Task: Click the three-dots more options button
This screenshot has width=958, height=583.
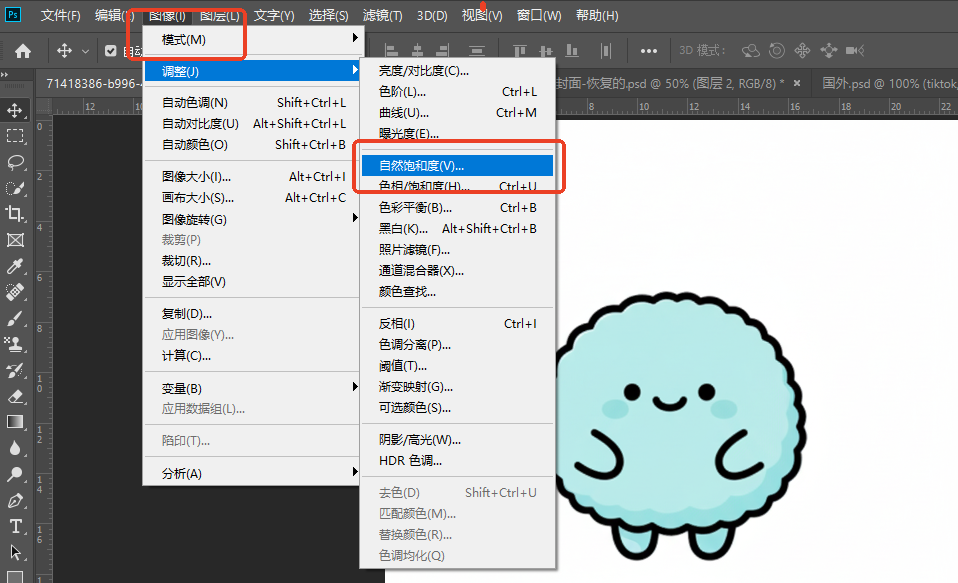Action: pos(649,51)
